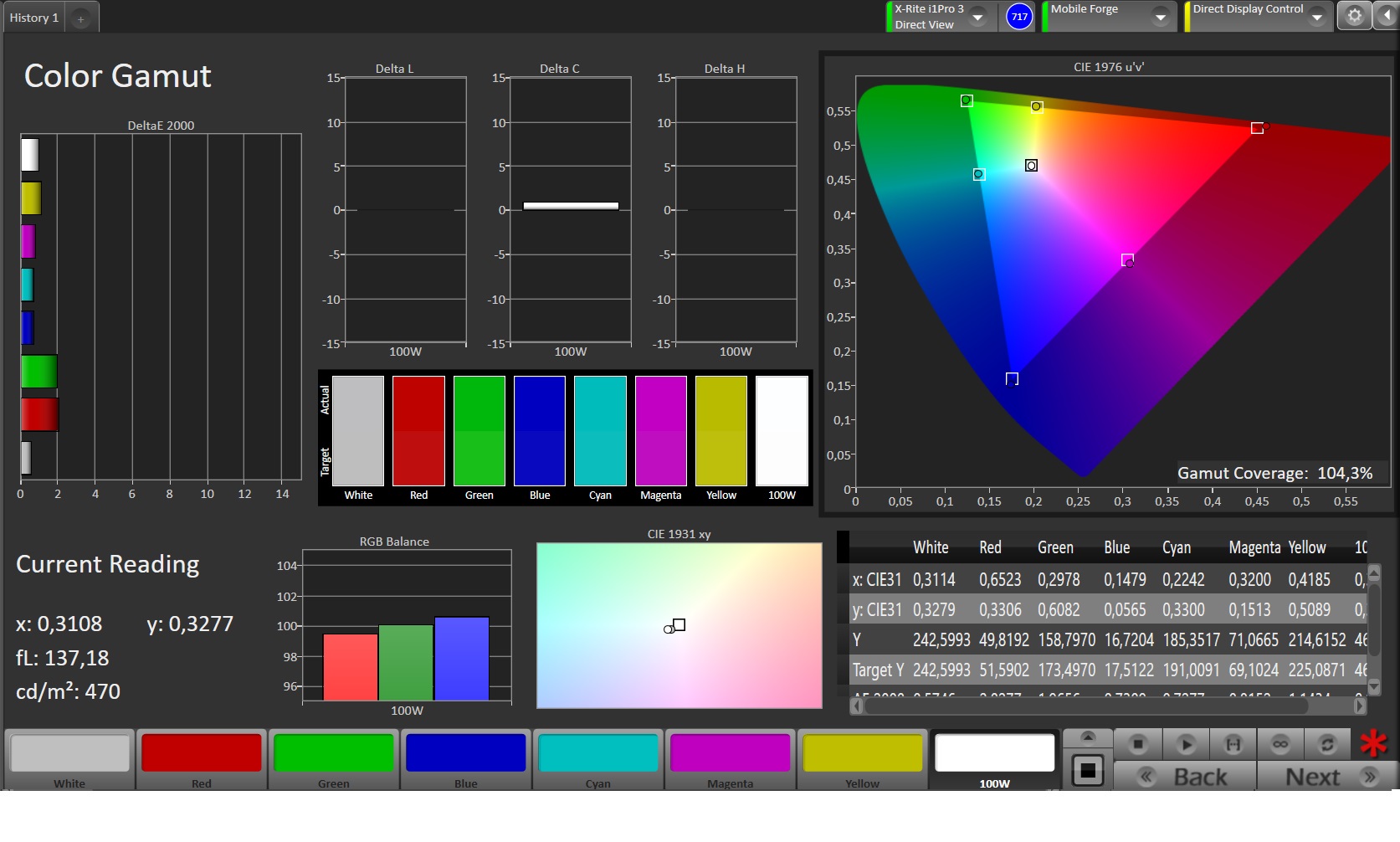The image size is (1400, 842).
Task: Switch to the History 1 tab
Action: tap(34, 18)
